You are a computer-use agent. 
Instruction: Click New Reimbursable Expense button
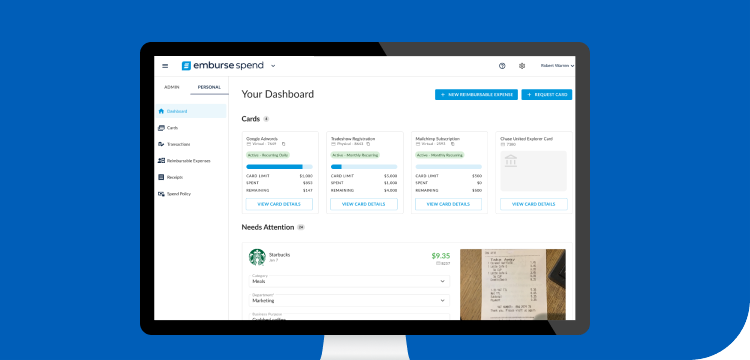[x=476, y=95]
